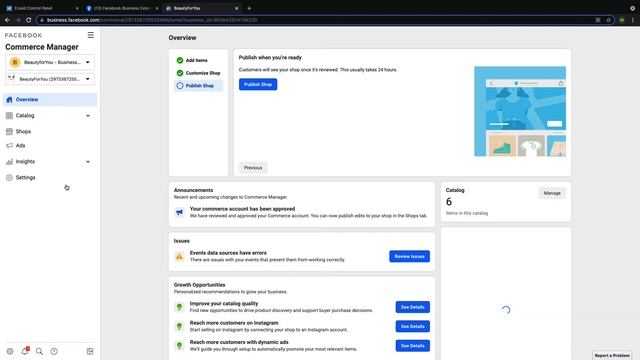Open the bottom-left settings gear icon

click(10, 351)
